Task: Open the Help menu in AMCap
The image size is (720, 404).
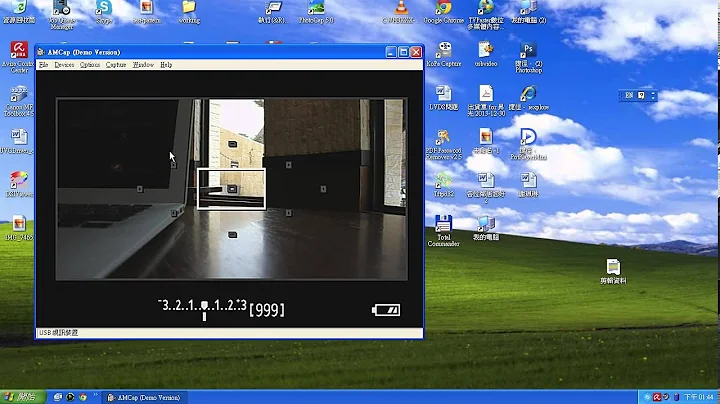Action: 166,65
